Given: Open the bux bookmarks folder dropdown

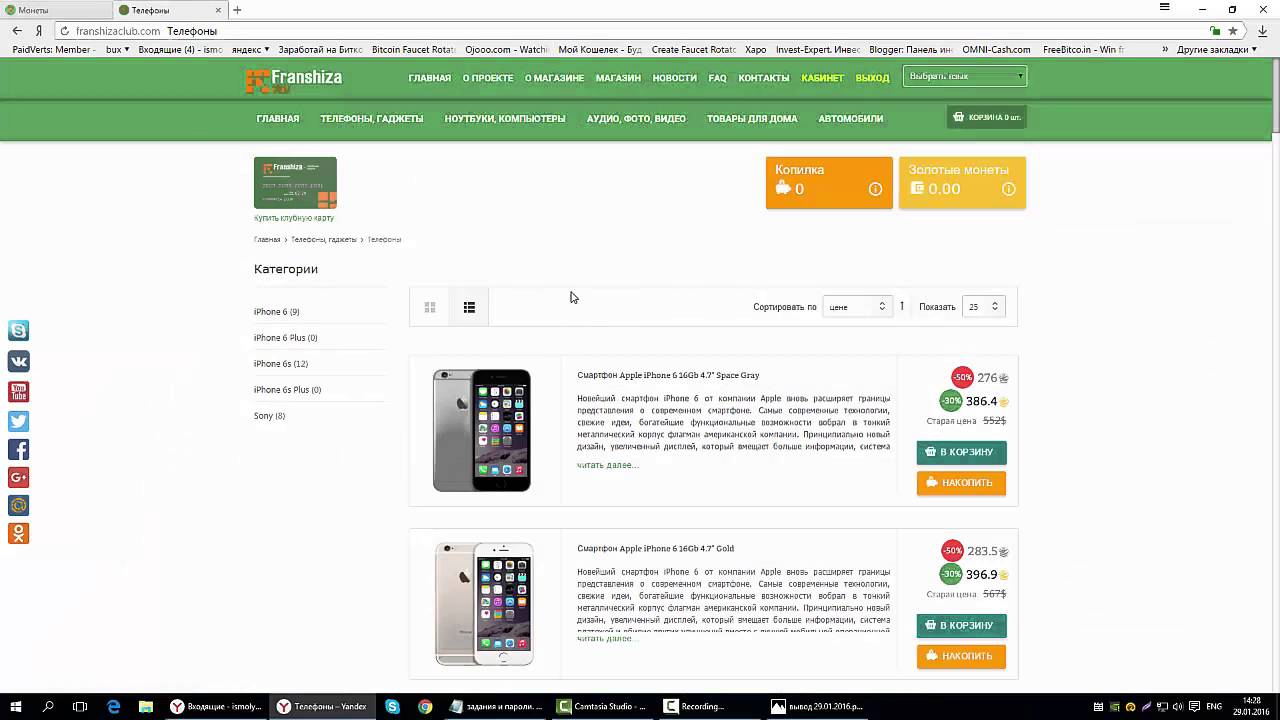Looking at the screenshot, I should tap(118, 49).
